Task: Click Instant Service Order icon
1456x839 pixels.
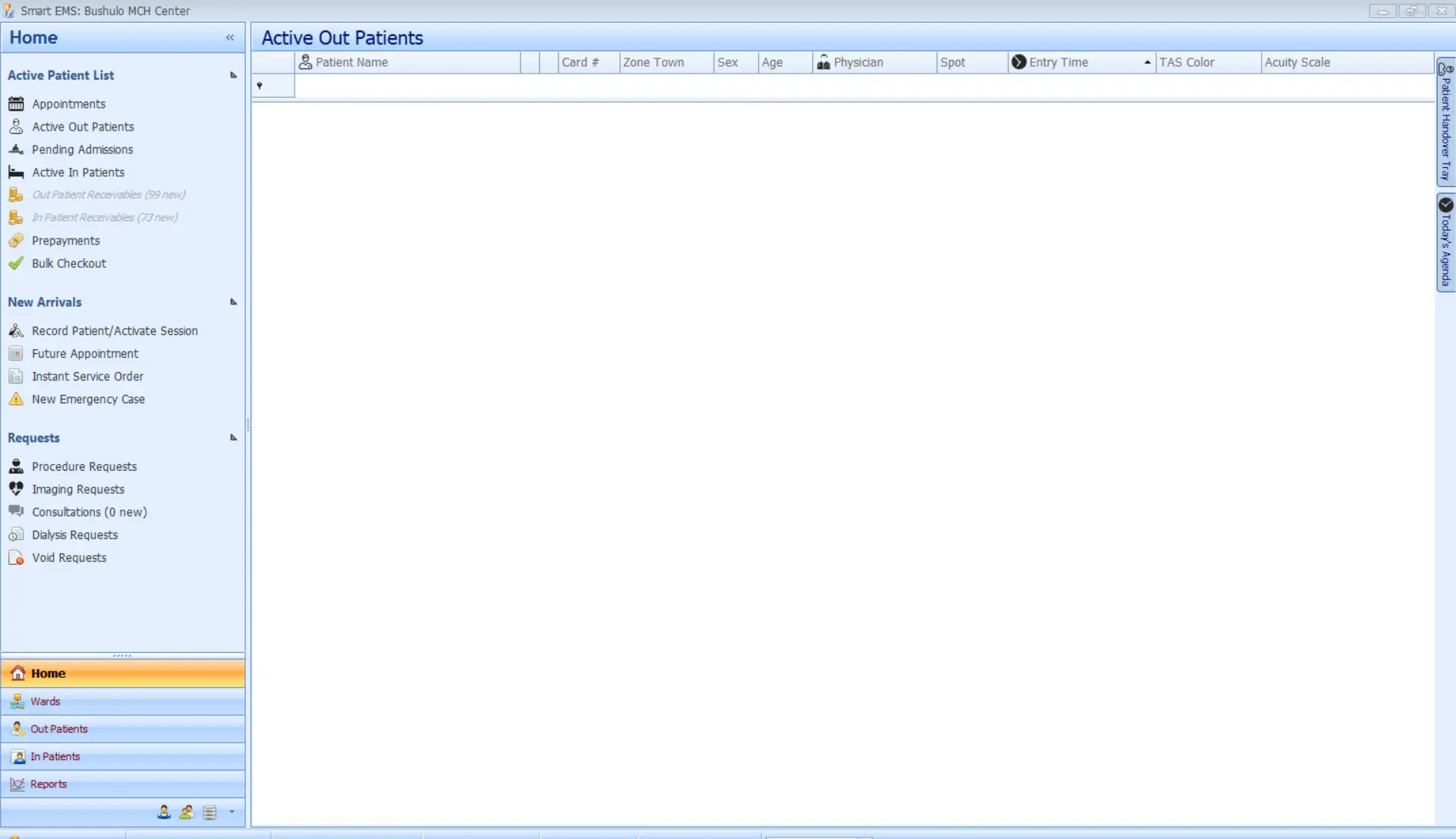Action: click(x=16, y=377)
